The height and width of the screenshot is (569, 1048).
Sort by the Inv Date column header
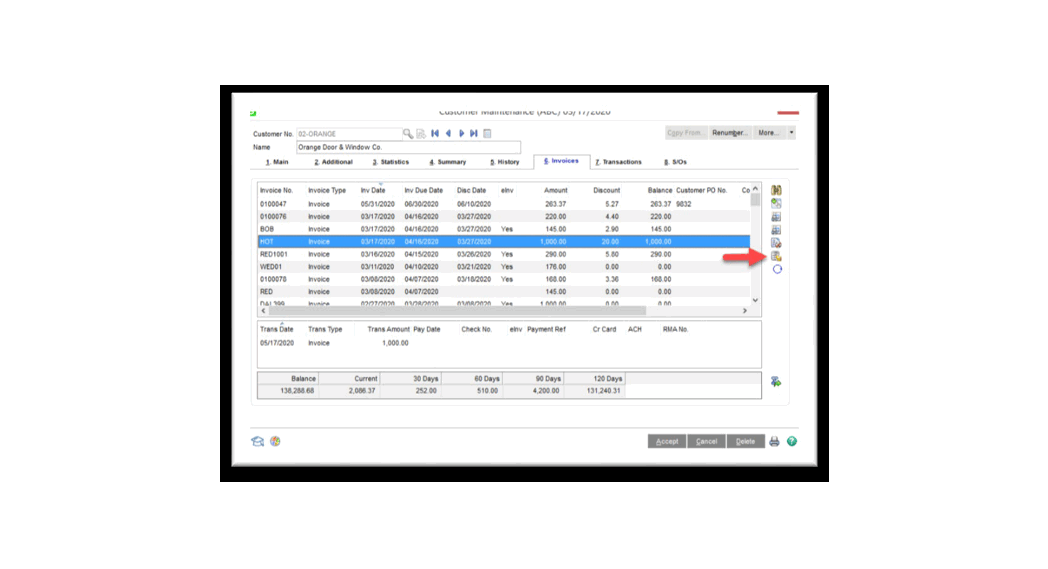pyautogui.click(x=373, y=191)
